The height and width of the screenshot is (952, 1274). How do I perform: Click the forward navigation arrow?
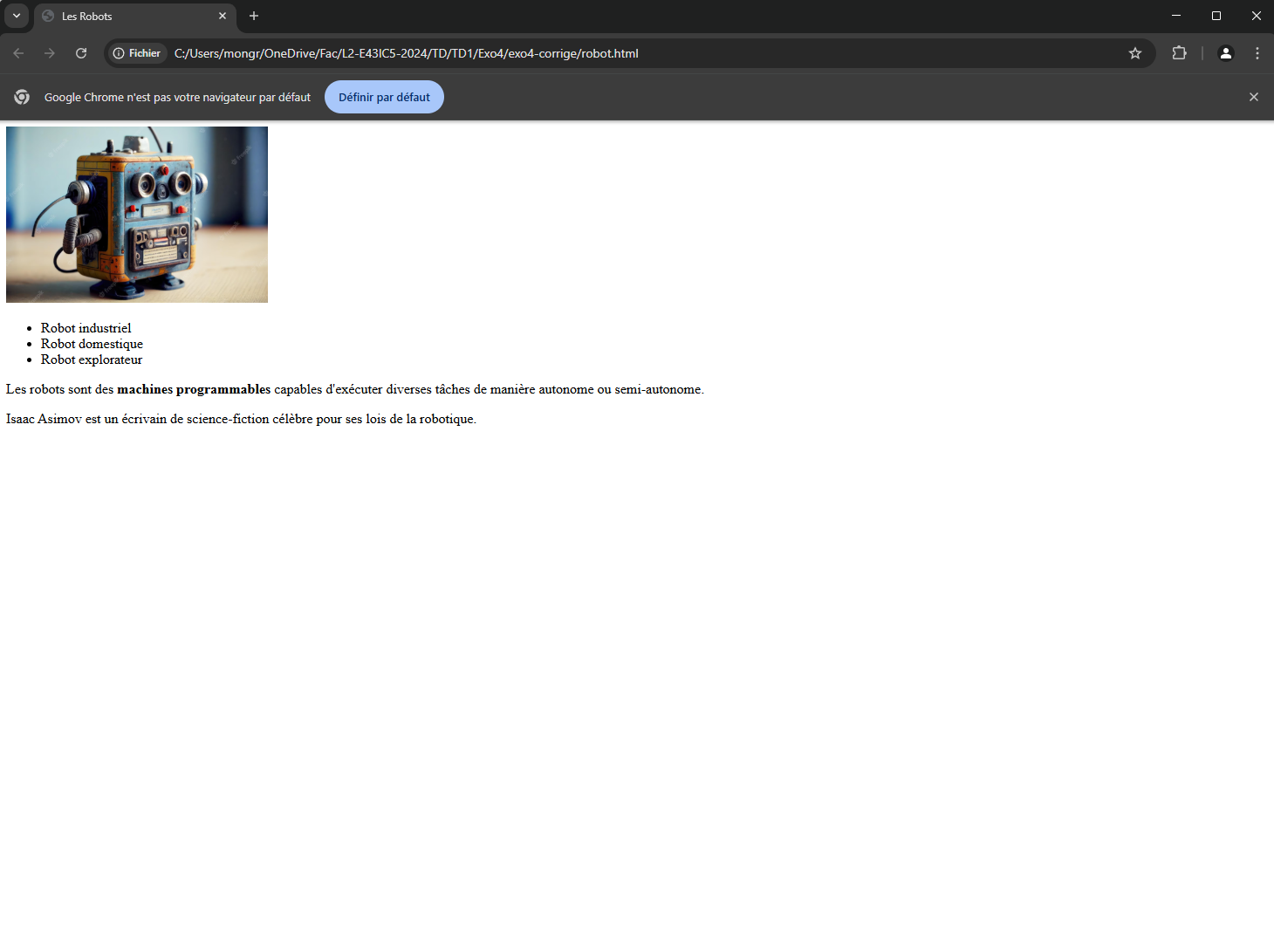pyautogui.click(x=50, y=53)
